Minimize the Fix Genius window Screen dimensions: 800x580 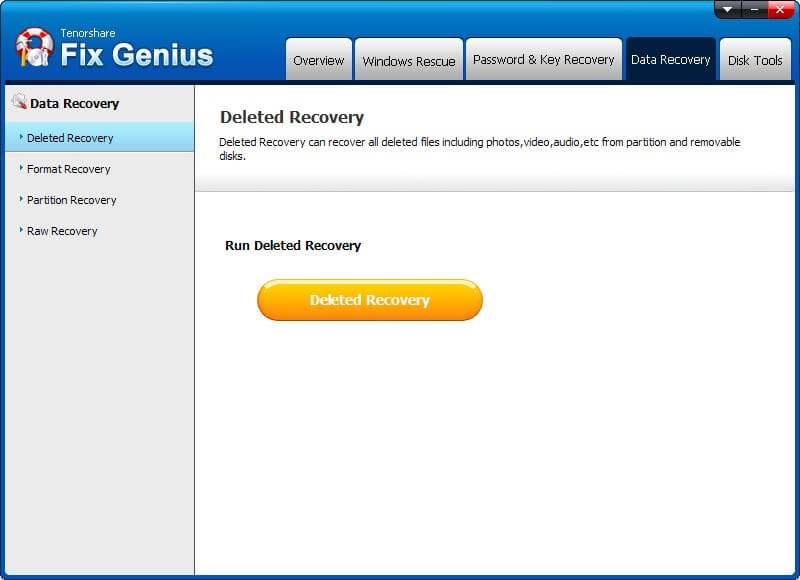[754, 10]
